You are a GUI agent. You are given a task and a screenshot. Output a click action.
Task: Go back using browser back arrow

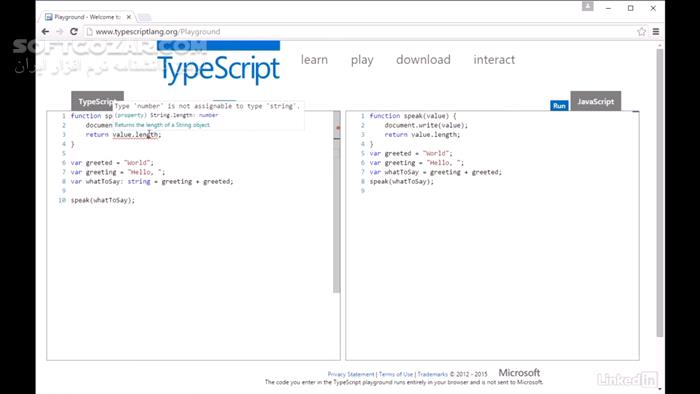click(x=45, y=32)
